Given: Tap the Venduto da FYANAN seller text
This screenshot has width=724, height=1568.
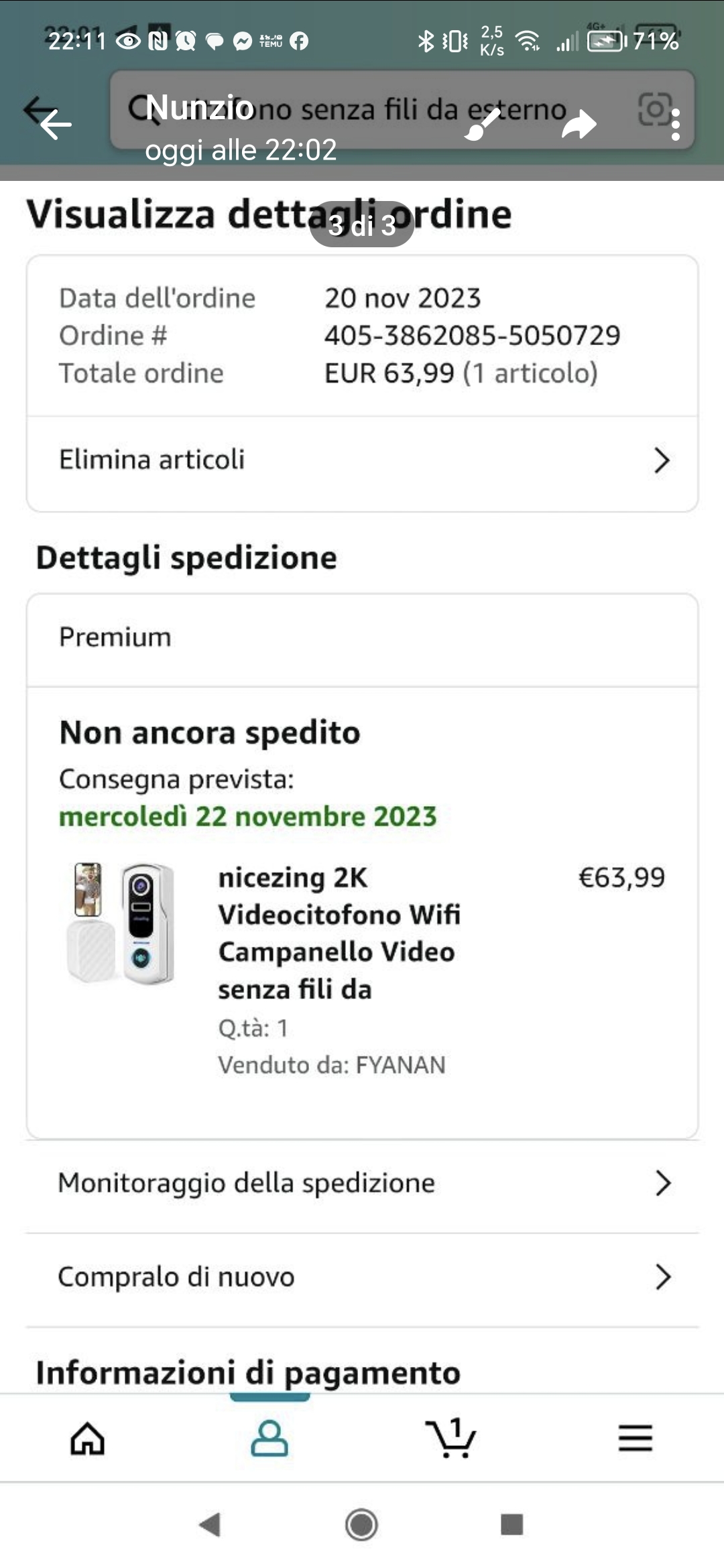Looking at the screenshot, I should pyautogui.click(x=332, y=1065).
